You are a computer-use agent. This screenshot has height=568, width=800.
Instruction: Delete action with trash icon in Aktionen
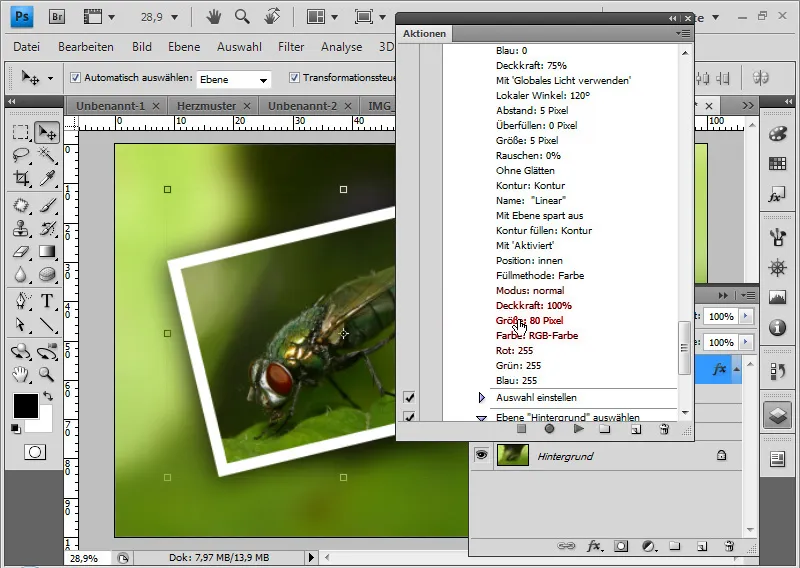click(x=664, y=429)
